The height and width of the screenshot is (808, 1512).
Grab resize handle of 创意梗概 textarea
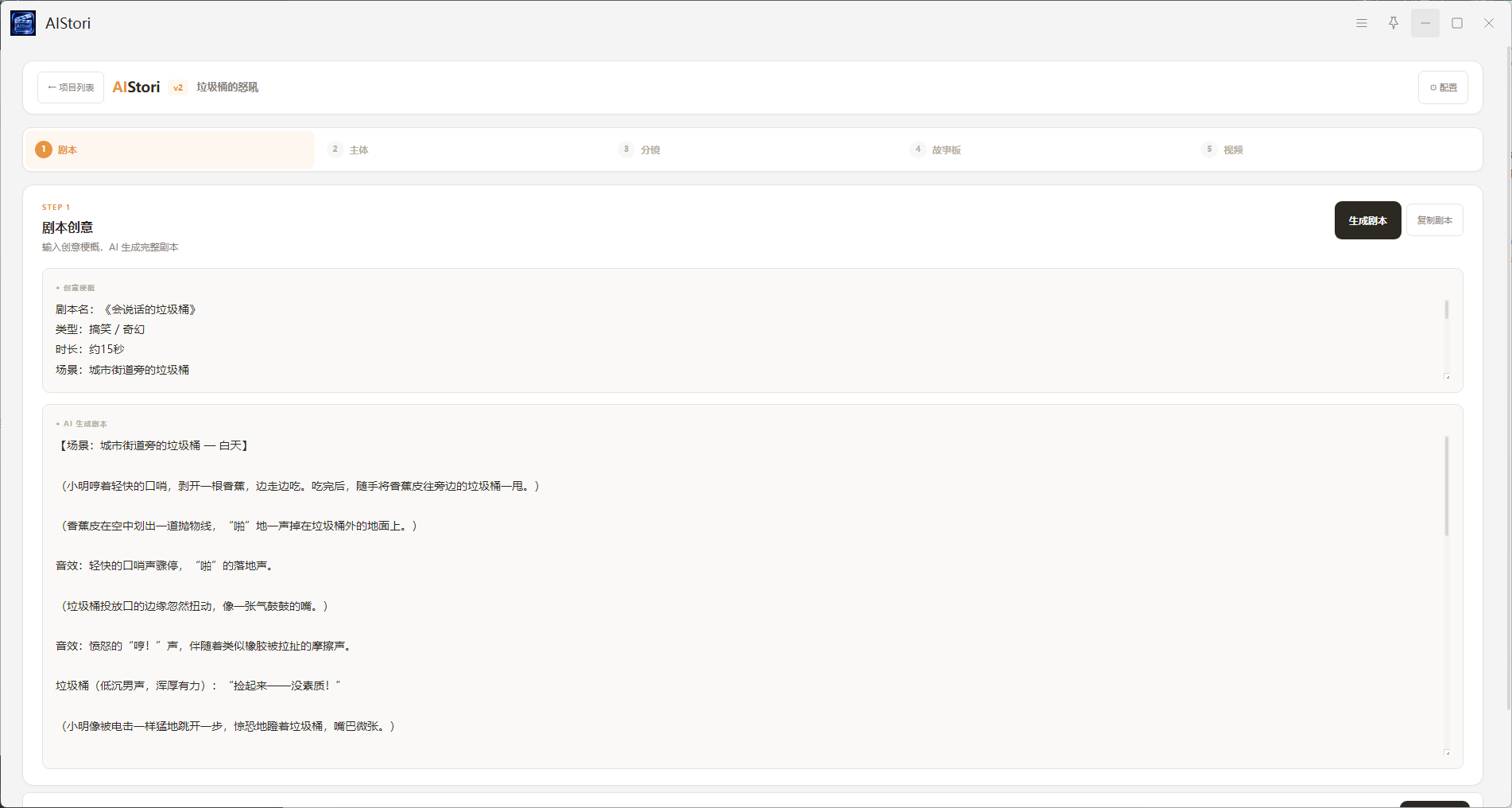[x=1448, y=377]
